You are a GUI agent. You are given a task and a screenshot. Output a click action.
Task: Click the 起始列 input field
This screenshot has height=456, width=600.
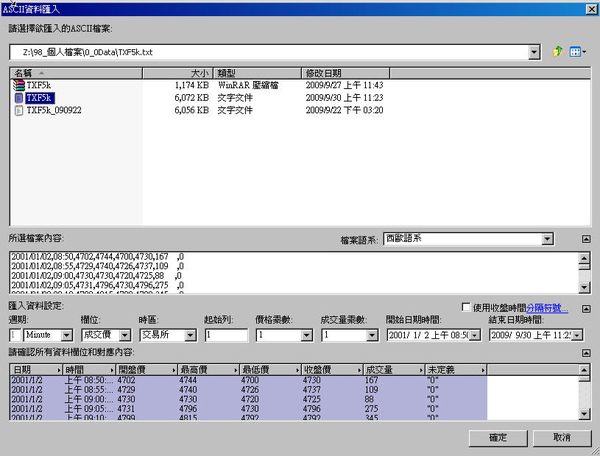(x=226, y=335)
